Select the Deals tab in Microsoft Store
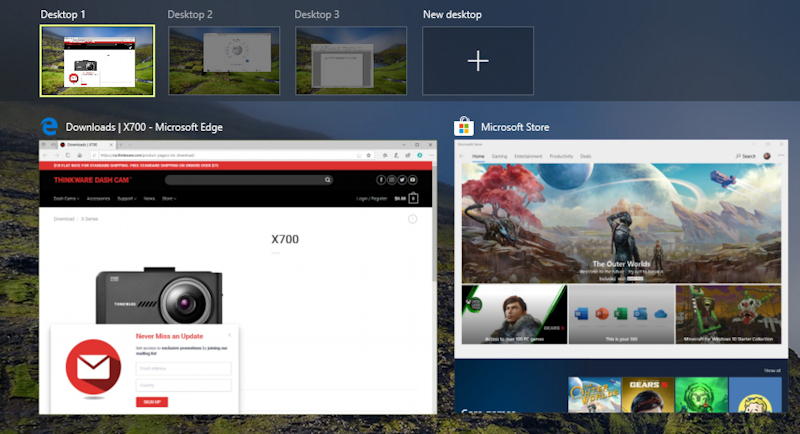 (x=585, y=156)
